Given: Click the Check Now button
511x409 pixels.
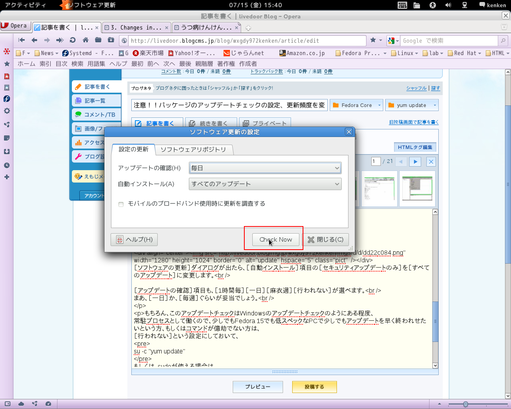Looking at the screenshot, I should coord(275,239).
